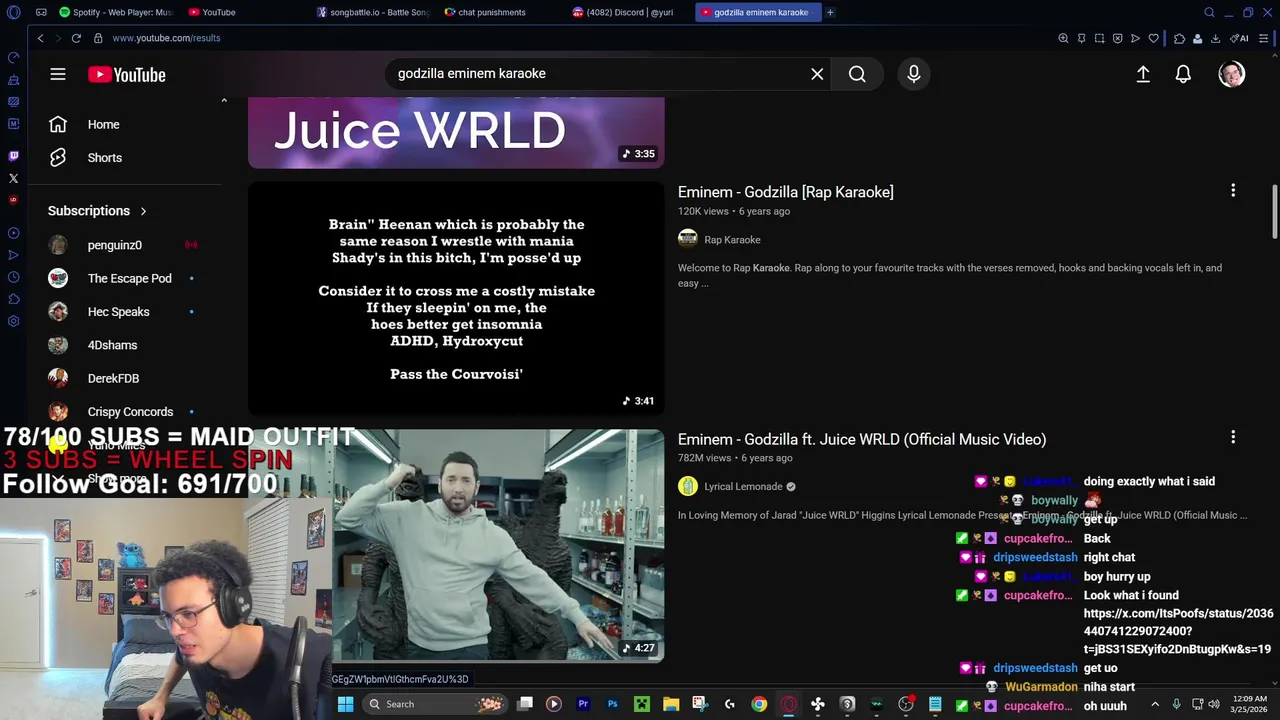
Task: Play the Rap Karaoke lyrics thumbnail
Action: [x=456, y=298]
